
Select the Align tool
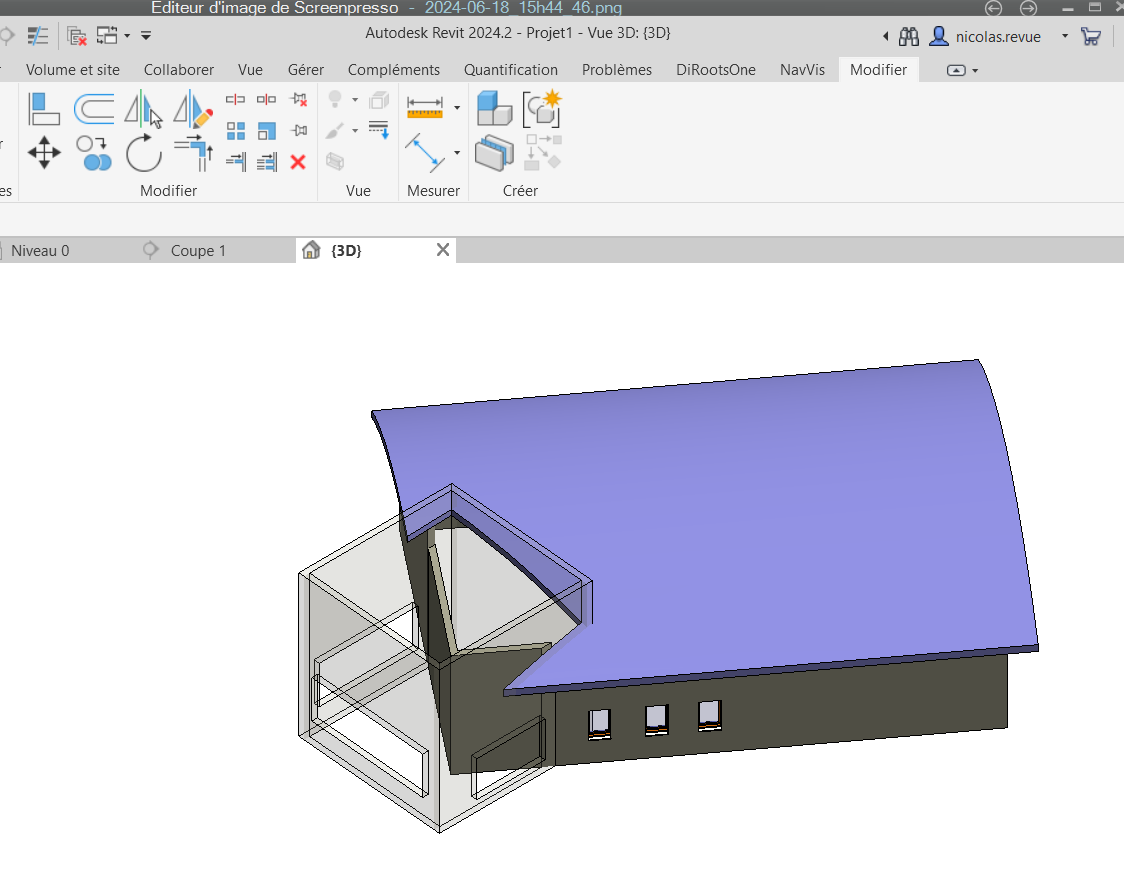tap(44, 107)
